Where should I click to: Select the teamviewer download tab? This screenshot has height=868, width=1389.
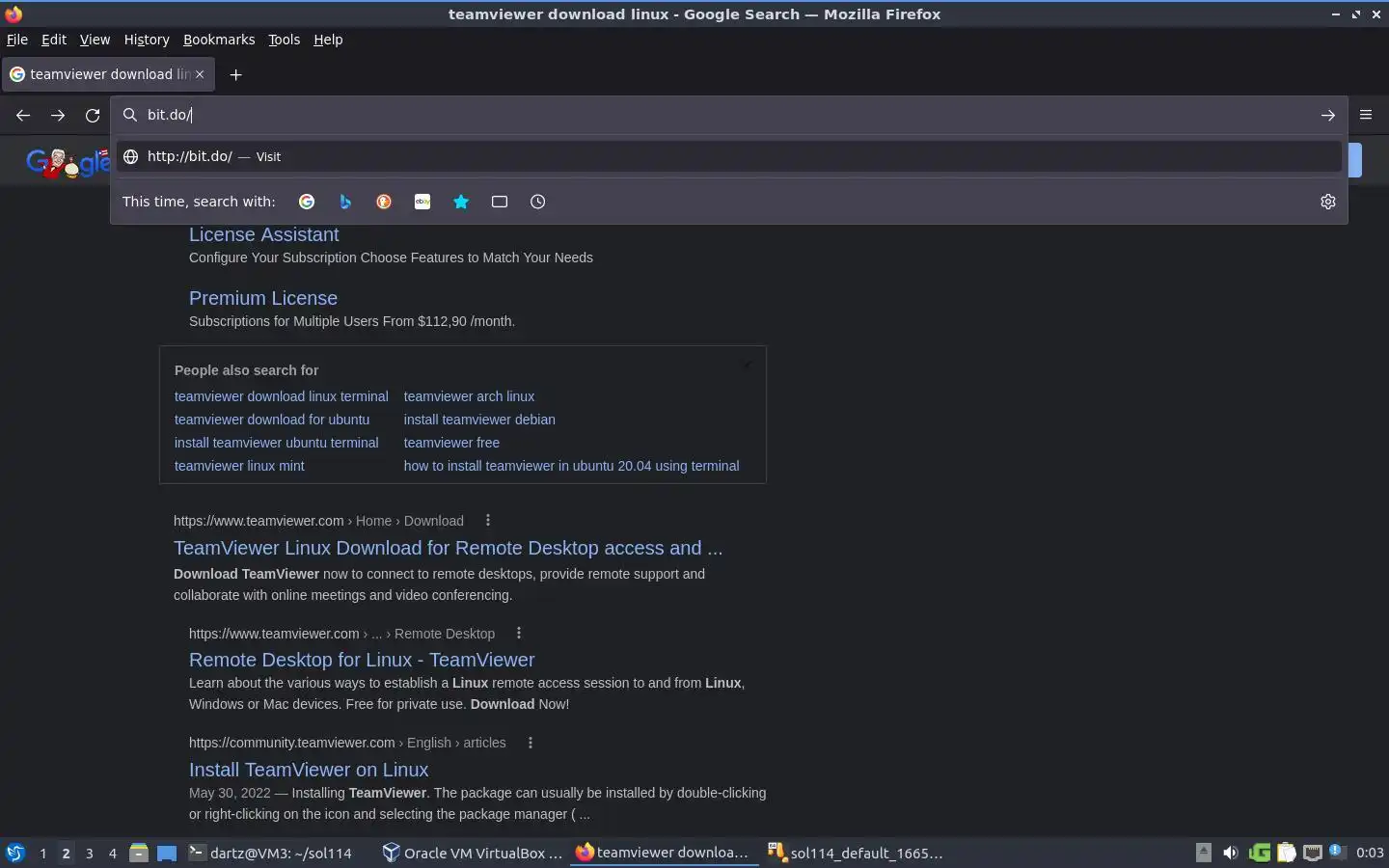pyautogui.click(x=107, y=74)
